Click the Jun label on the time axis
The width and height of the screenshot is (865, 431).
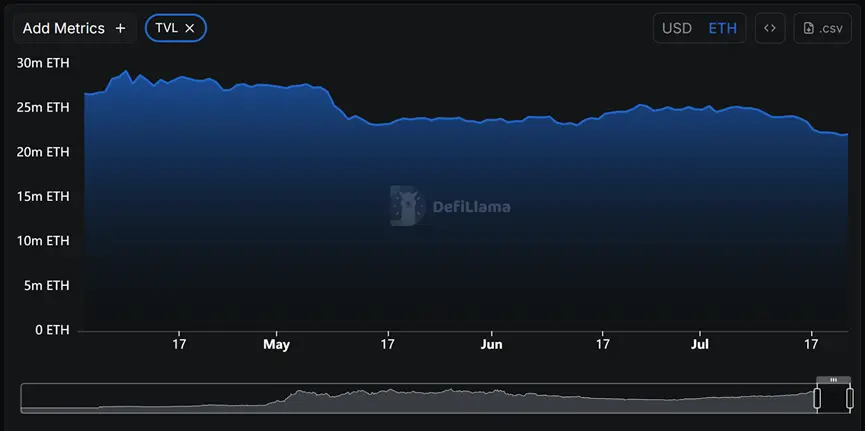pos(491,344)
